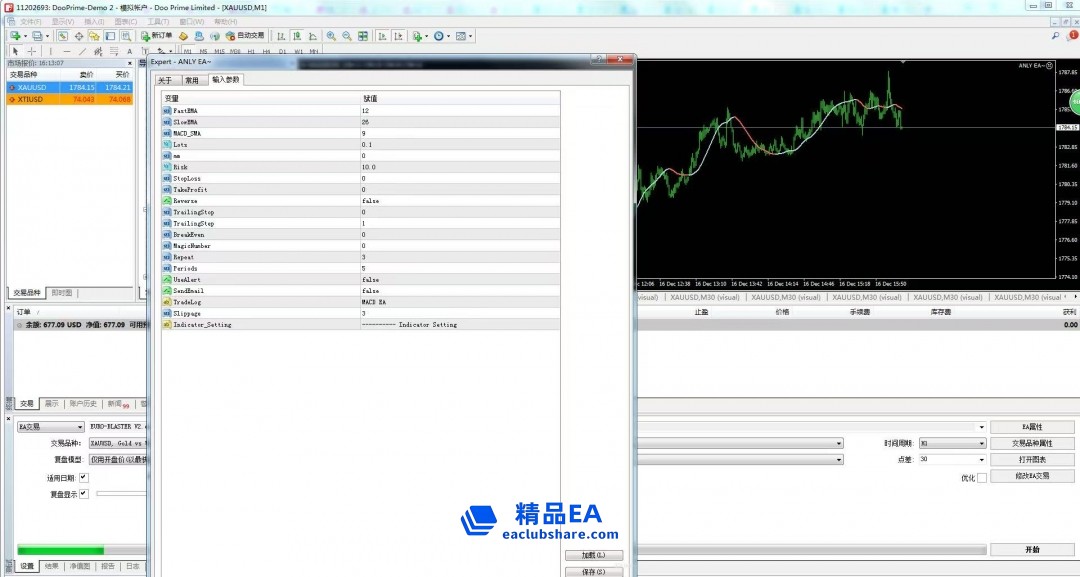Open the EA交易 type dropdown
Viewport: 1080px width, 577px height.
[50, 426]
